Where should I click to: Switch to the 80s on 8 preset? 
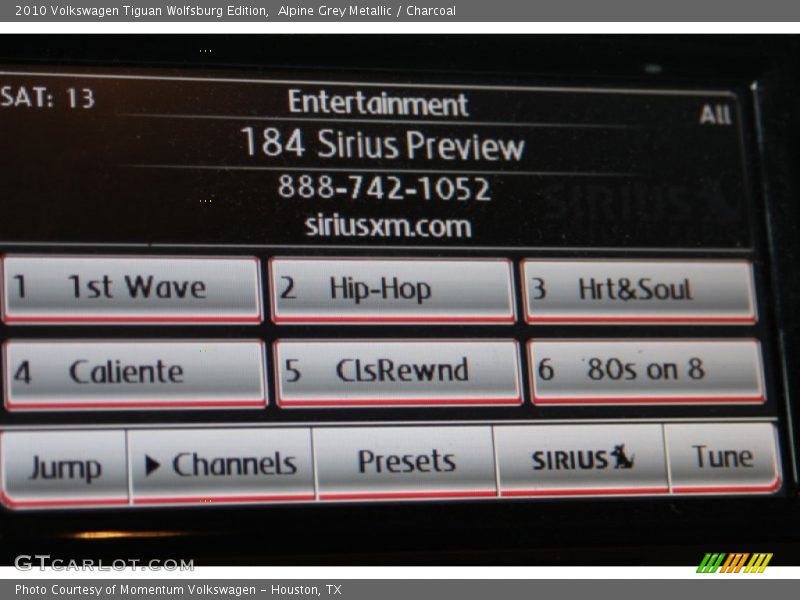(x=647, y=371)
